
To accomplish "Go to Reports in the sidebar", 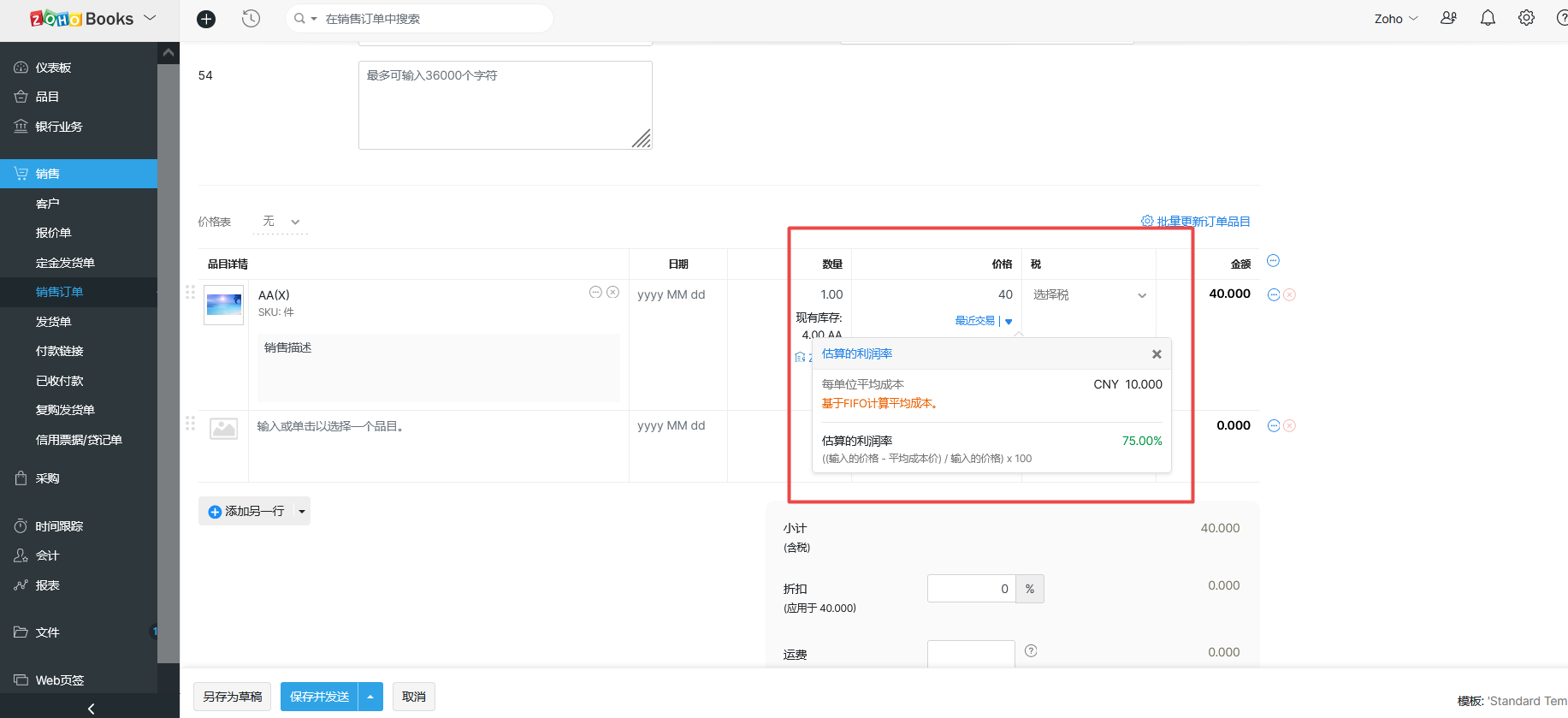I will point(48,585).
